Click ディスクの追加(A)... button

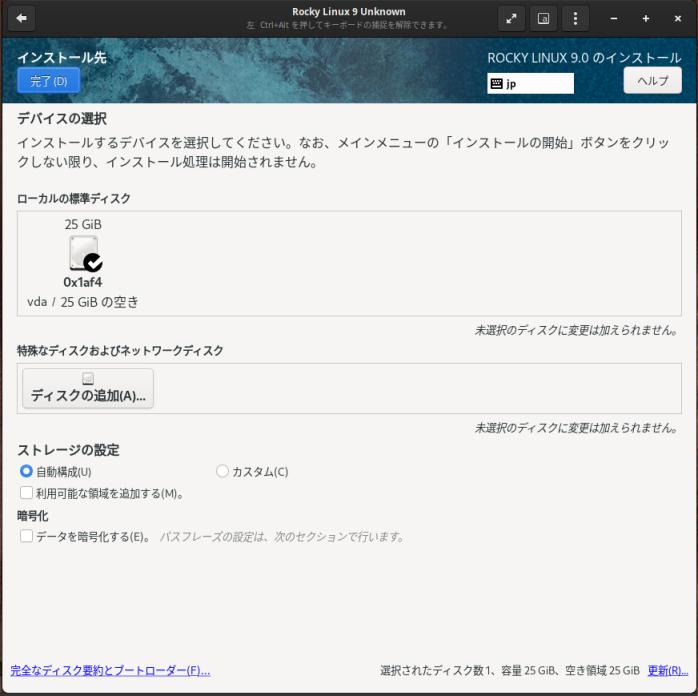[x=88, y=388]
